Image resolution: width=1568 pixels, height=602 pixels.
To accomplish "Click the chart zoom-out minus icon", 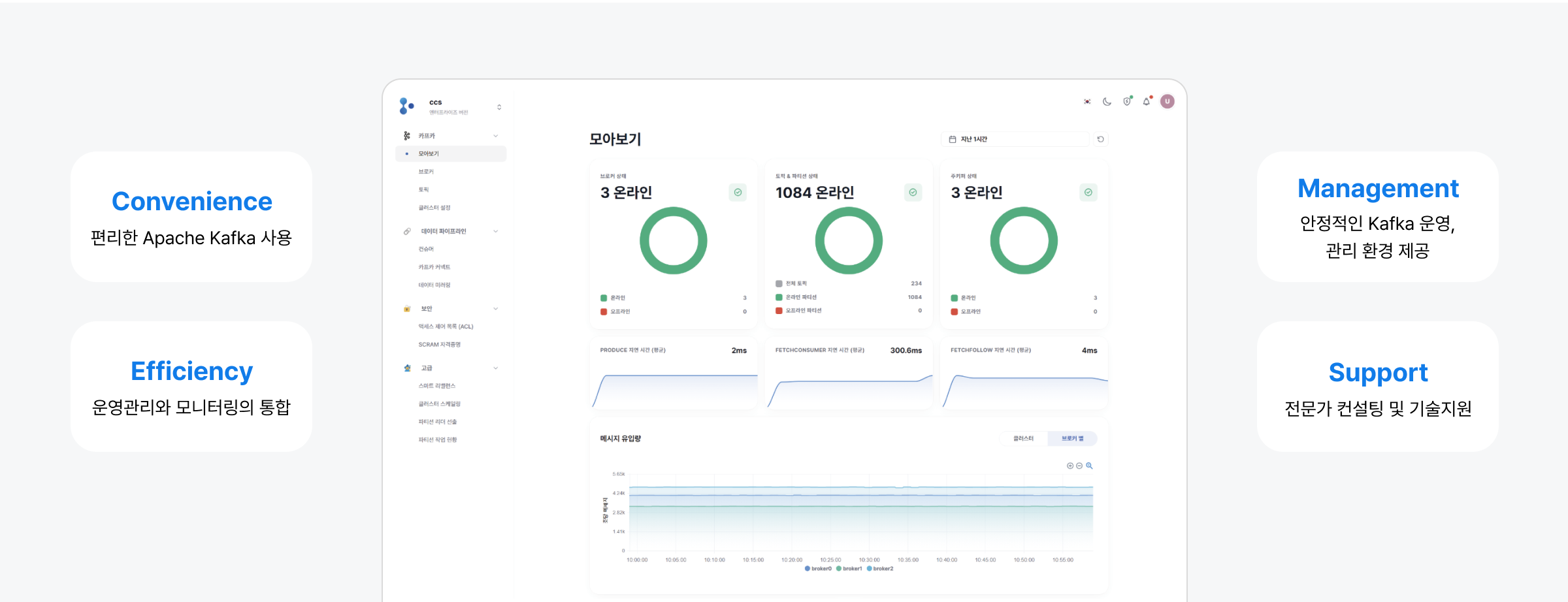I will [1079, 466].
